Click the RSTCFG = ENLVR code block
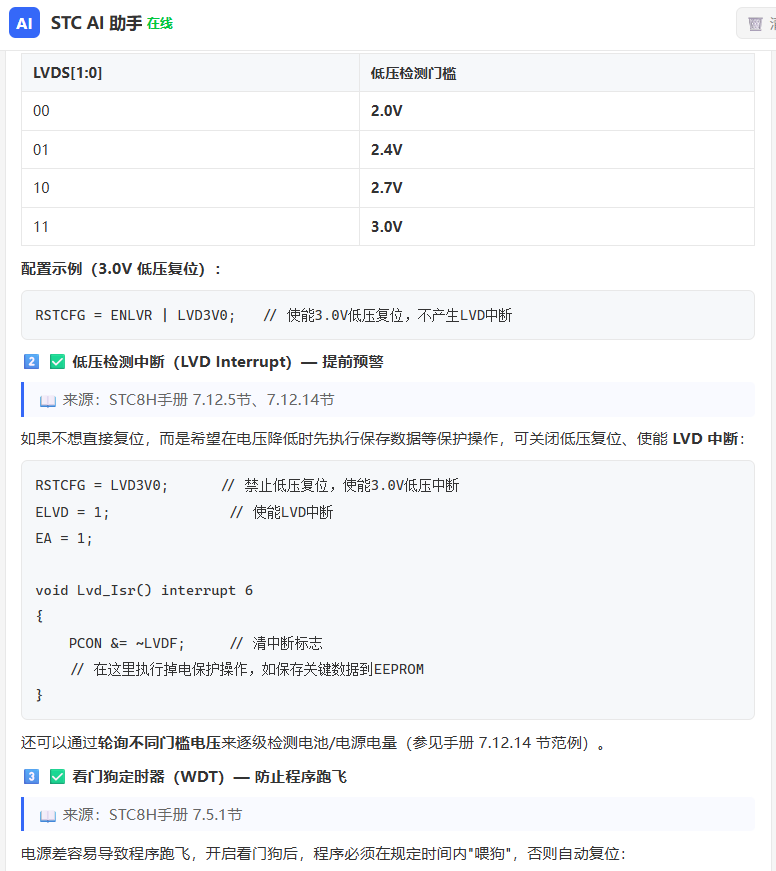 click(388, 315)
